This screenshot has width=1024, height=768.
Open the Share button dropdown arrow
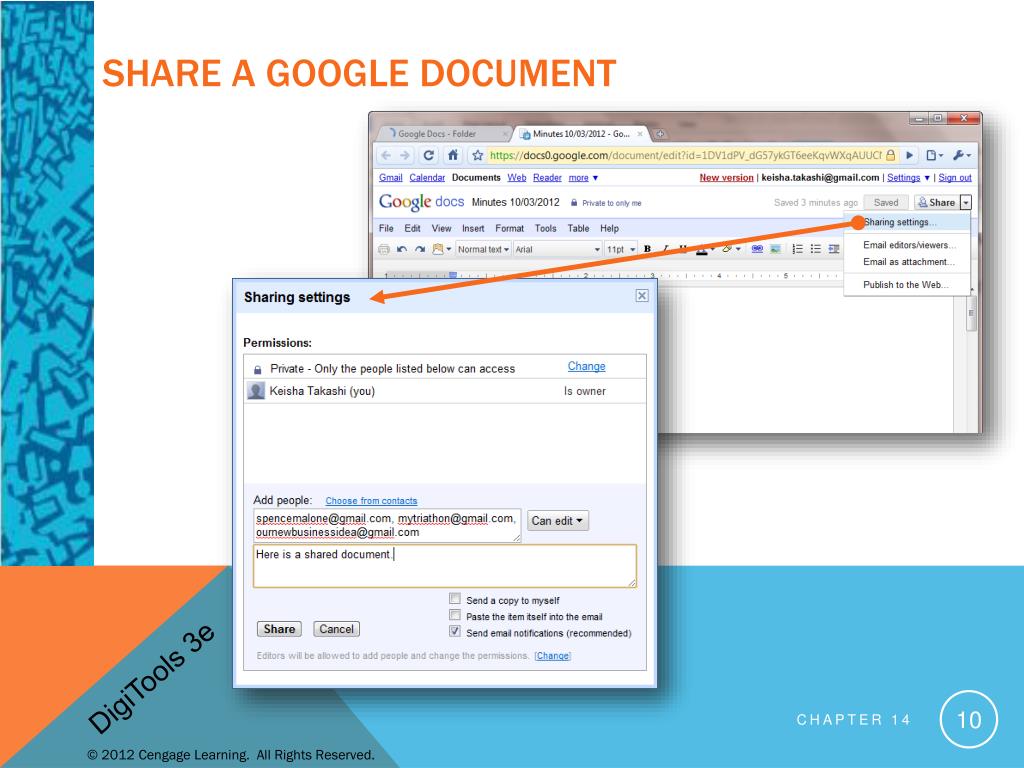click(966, 202)
